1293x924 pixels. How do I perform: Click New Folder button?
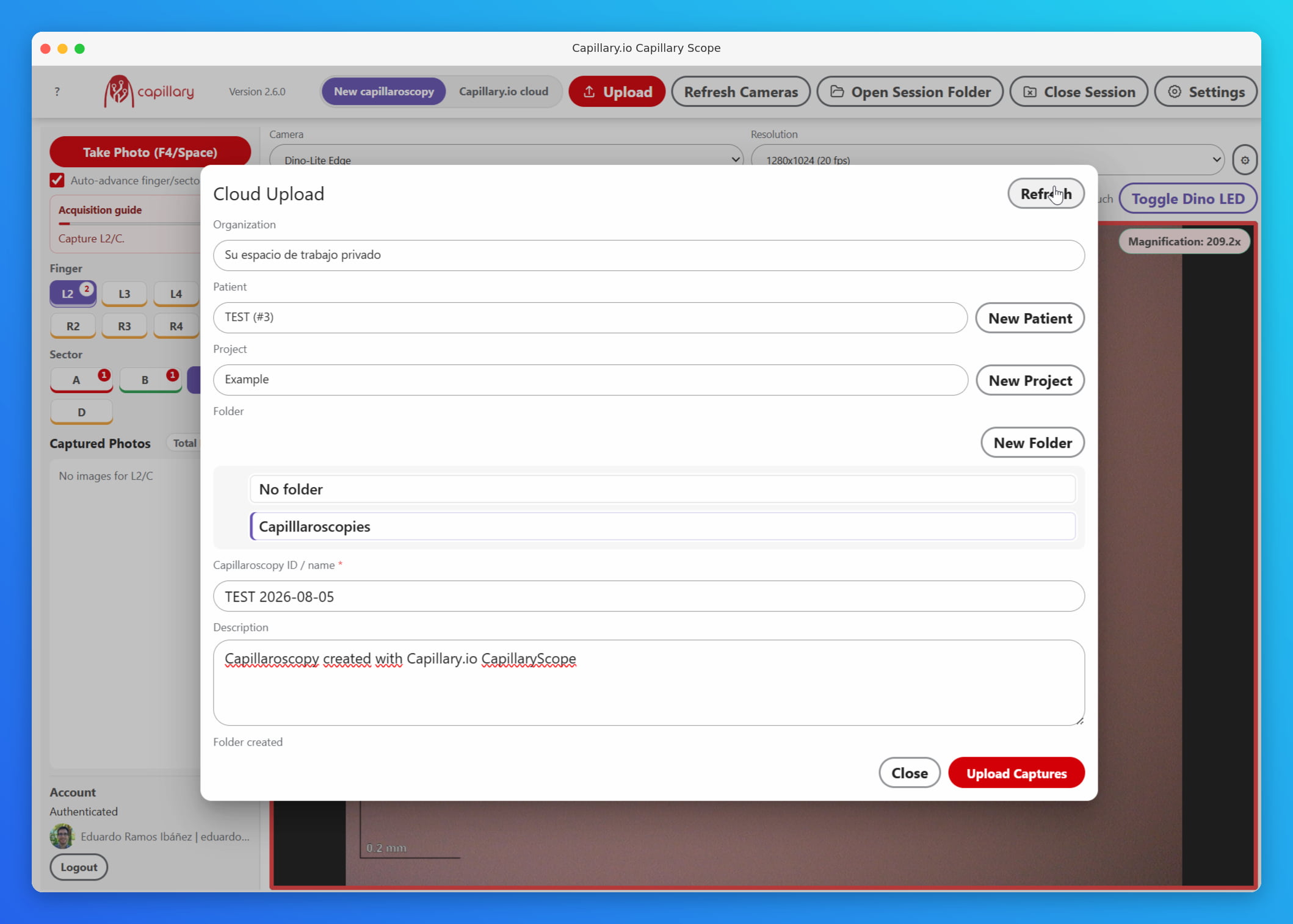coord(1032,442)
